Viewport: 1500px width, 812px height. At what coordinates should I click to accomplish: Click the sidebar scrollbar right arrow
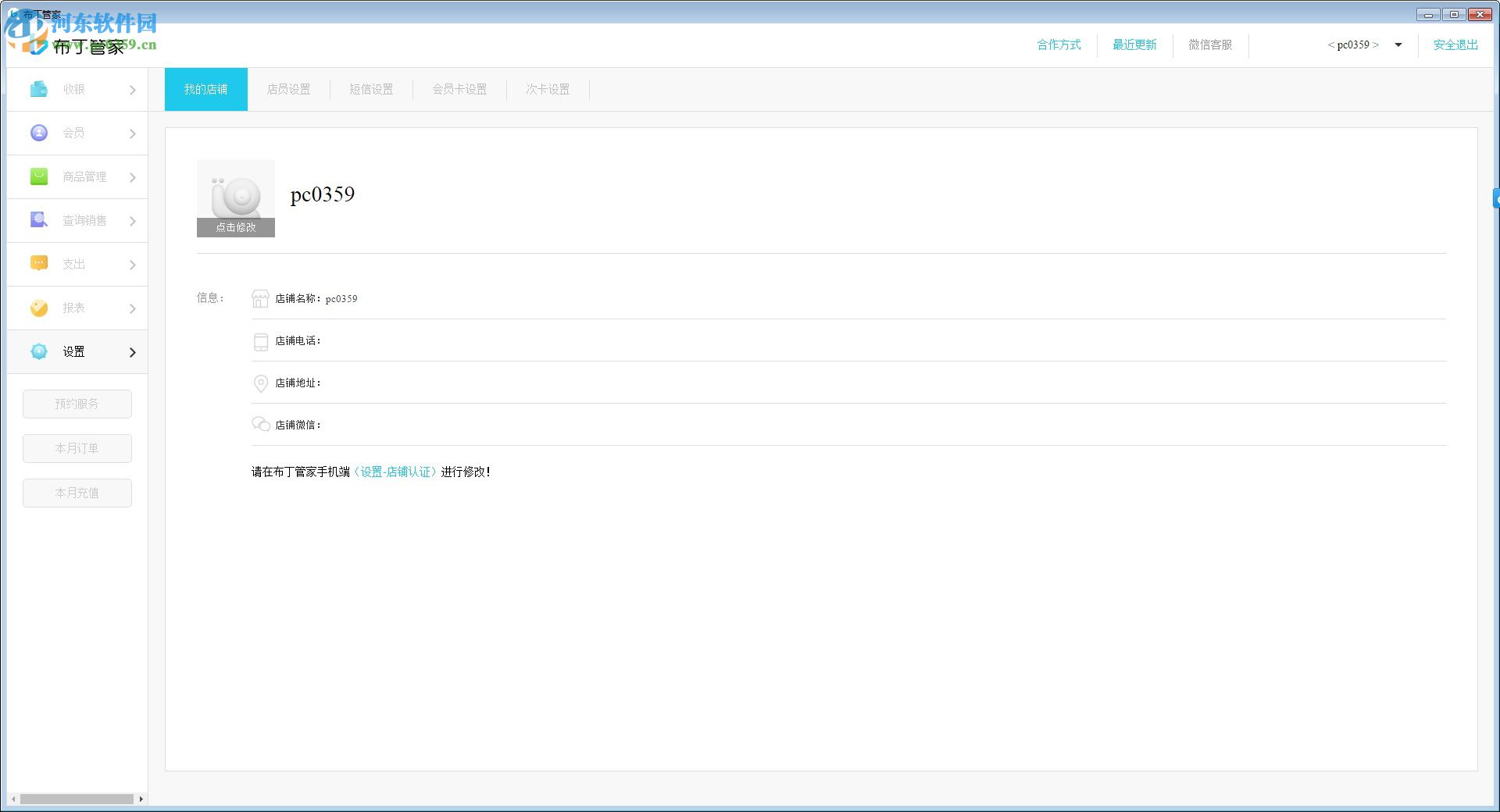pos(141,799)
